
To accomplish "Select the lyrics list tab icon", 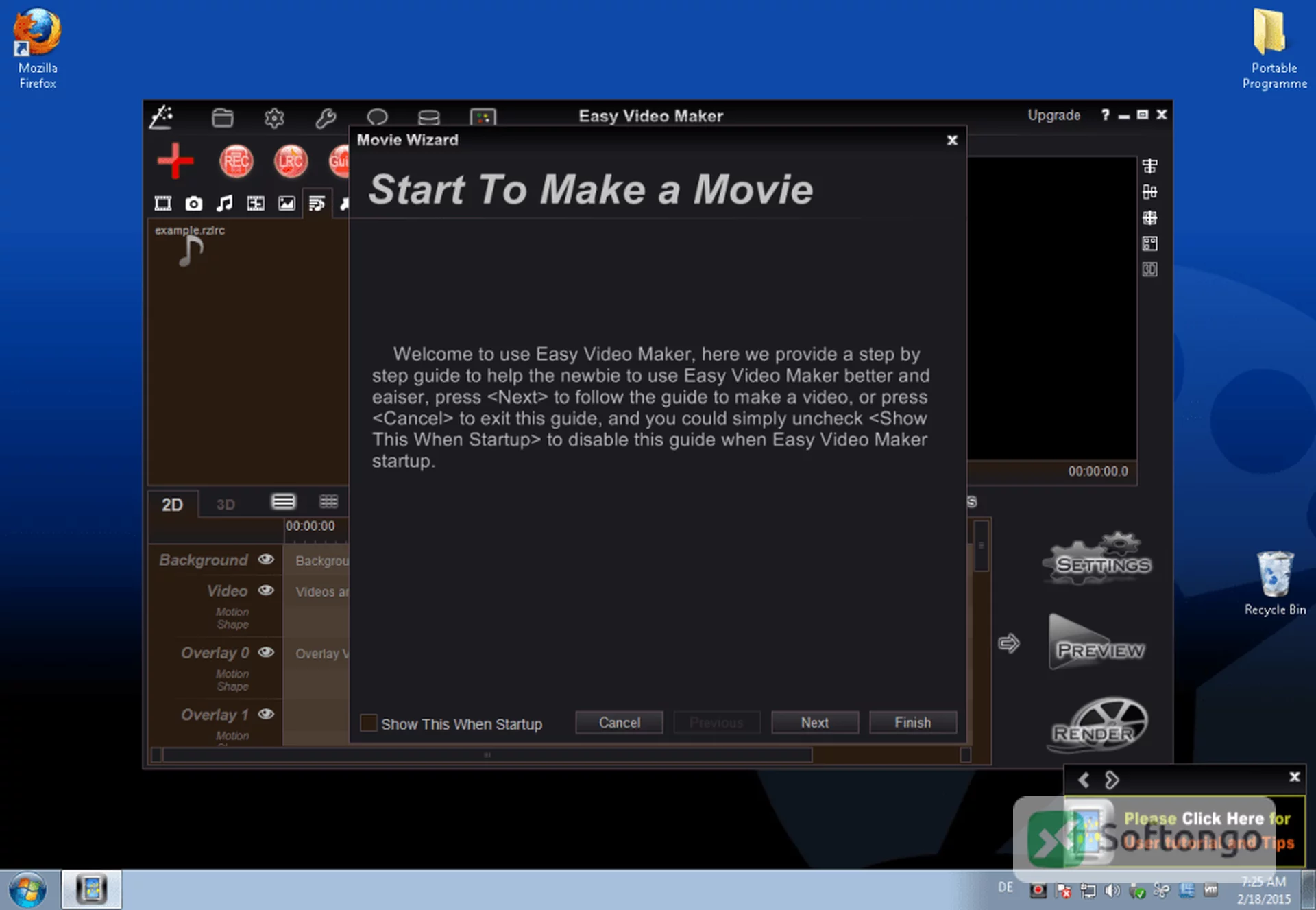I will [317, 203].
